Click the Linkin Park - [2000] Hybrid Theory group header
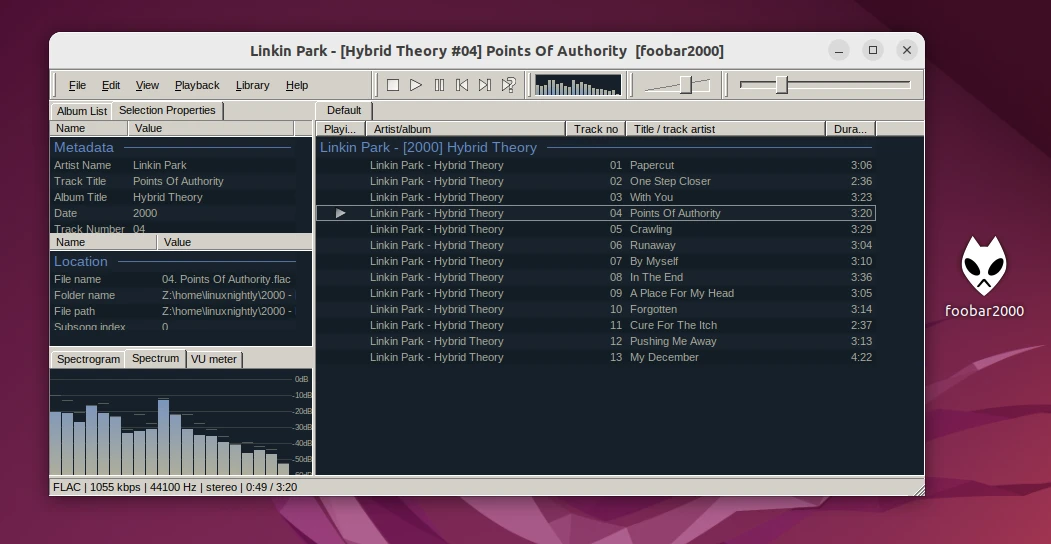The width and height of the screenshot is (1051, 544). click(428, 147)
